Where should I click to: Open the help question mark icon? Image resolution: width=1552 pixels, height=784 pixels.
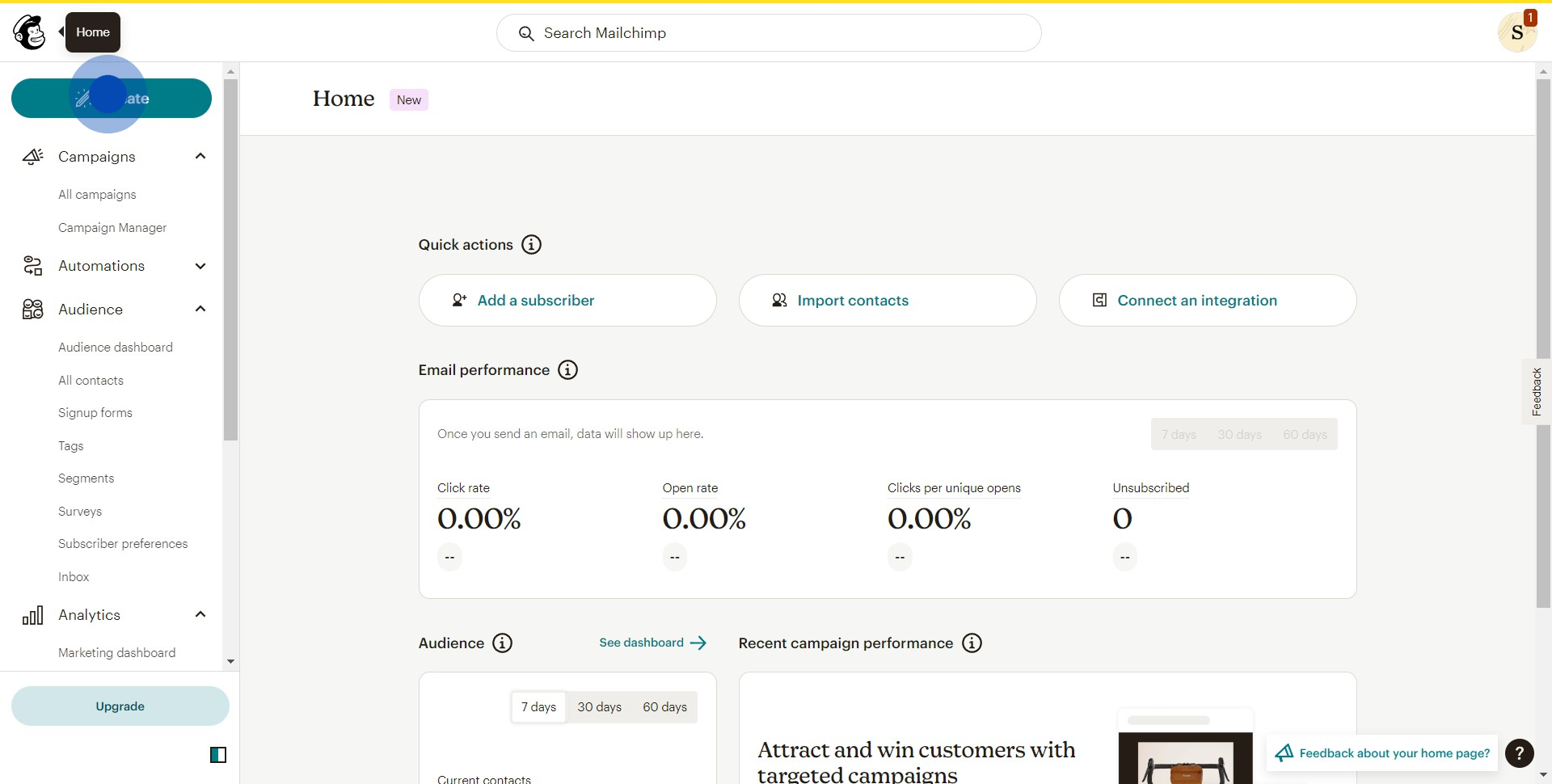(x=1519, y=753)
